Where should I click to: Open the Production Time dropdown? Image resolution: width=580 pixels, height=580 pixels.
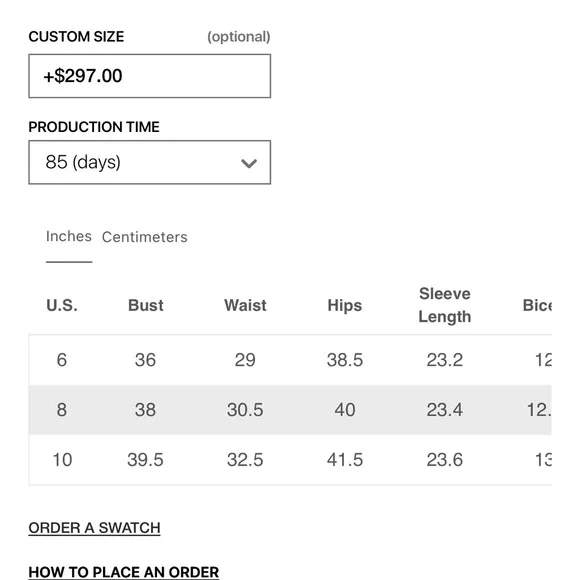[x=149, y=162]
